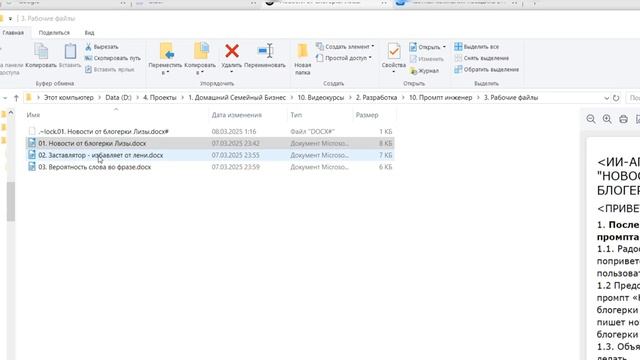Click 2. Разработка breadcrumb
Image resolution: width=640 pixels, height=360 pixels.
376,98
